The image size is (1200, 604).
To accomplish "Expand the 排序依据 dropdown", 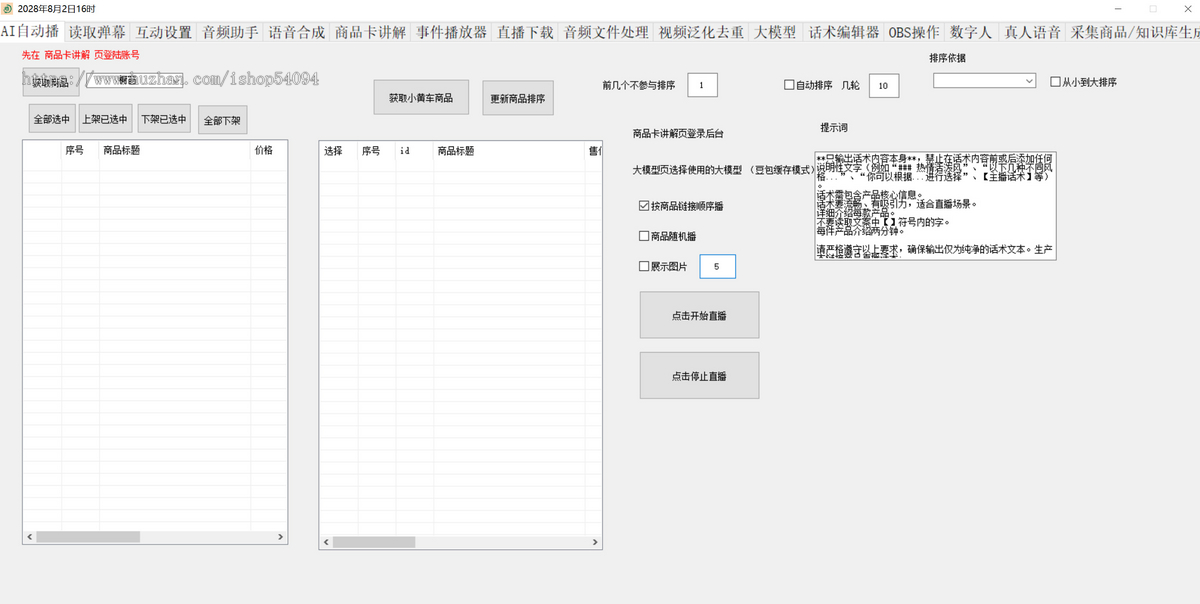I will (x=985, y=80).
